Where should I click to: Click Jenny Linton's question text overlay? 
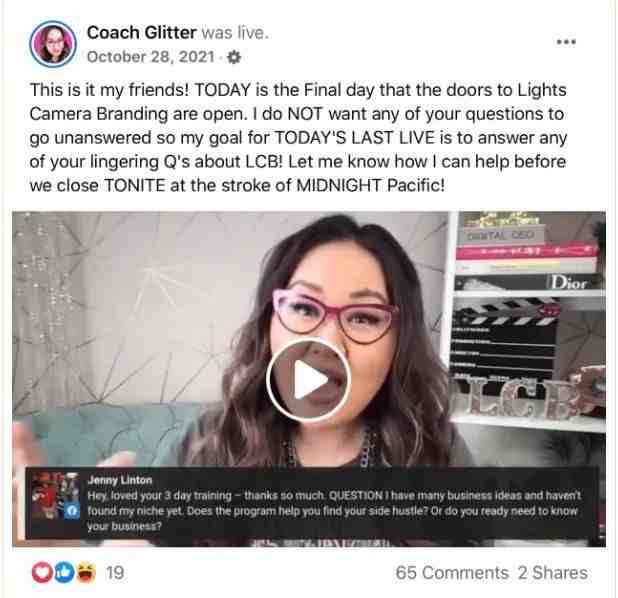(x=334, y=510)
